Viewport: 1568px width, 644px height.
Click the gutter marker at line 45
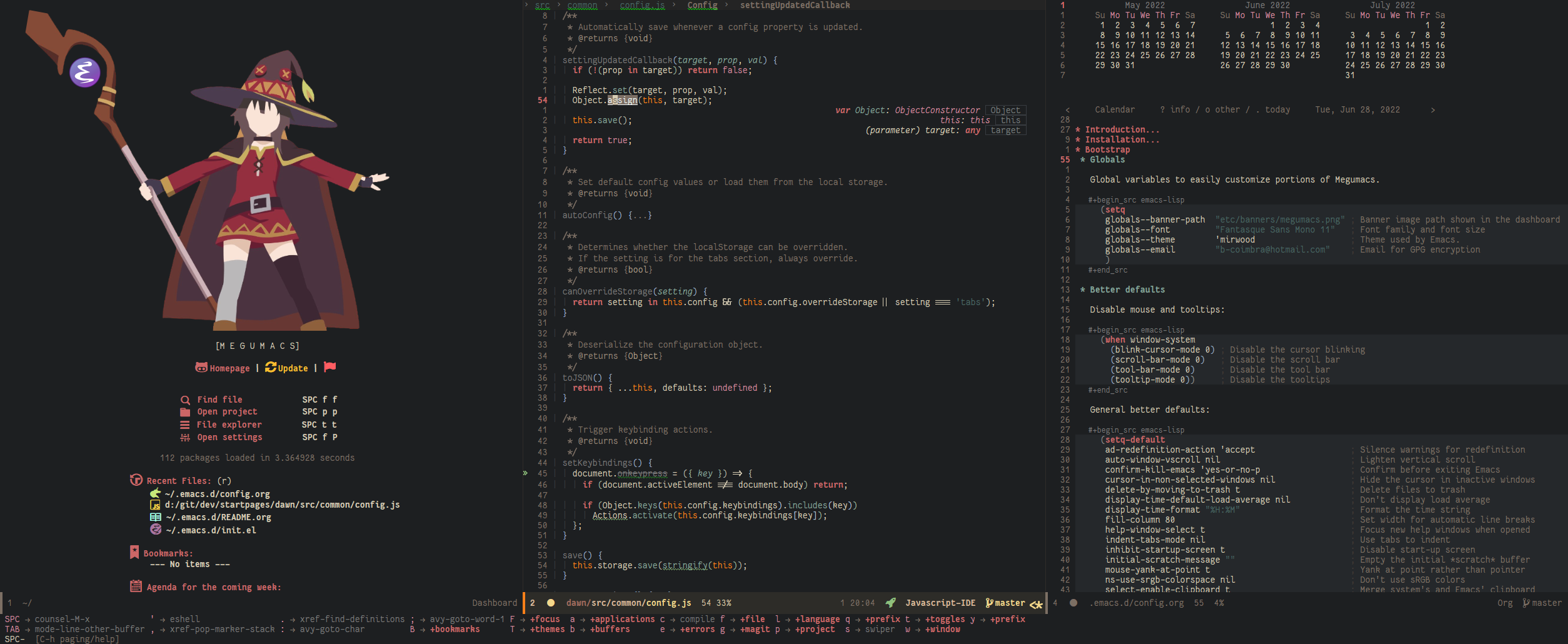tap(525, 473)
